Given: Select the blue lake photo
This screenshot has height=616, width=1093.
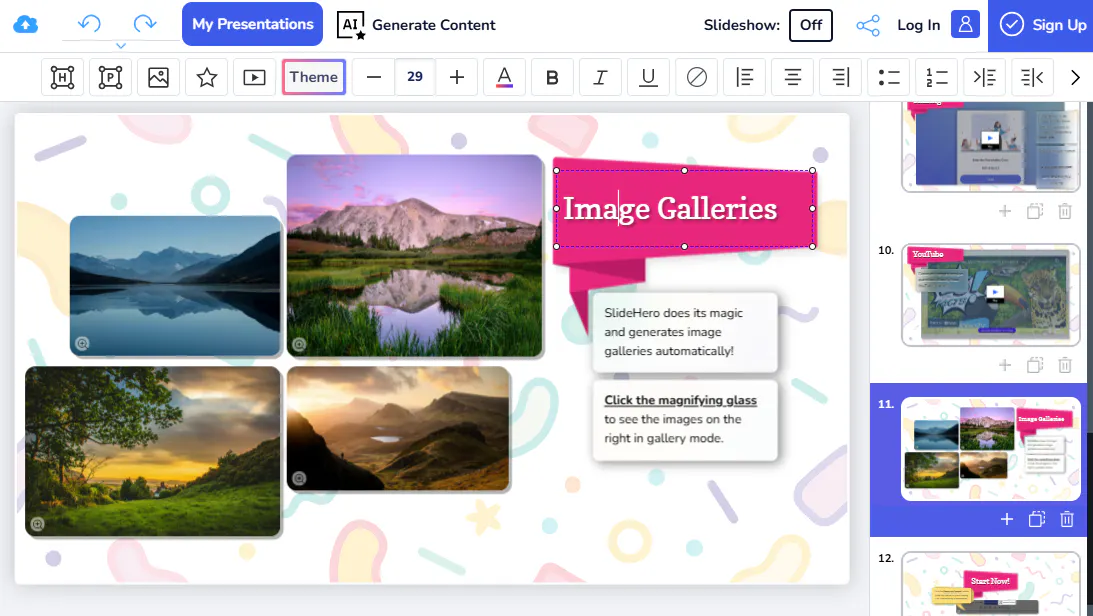Looking at the screenshot, I should click(x=175, y=286).
